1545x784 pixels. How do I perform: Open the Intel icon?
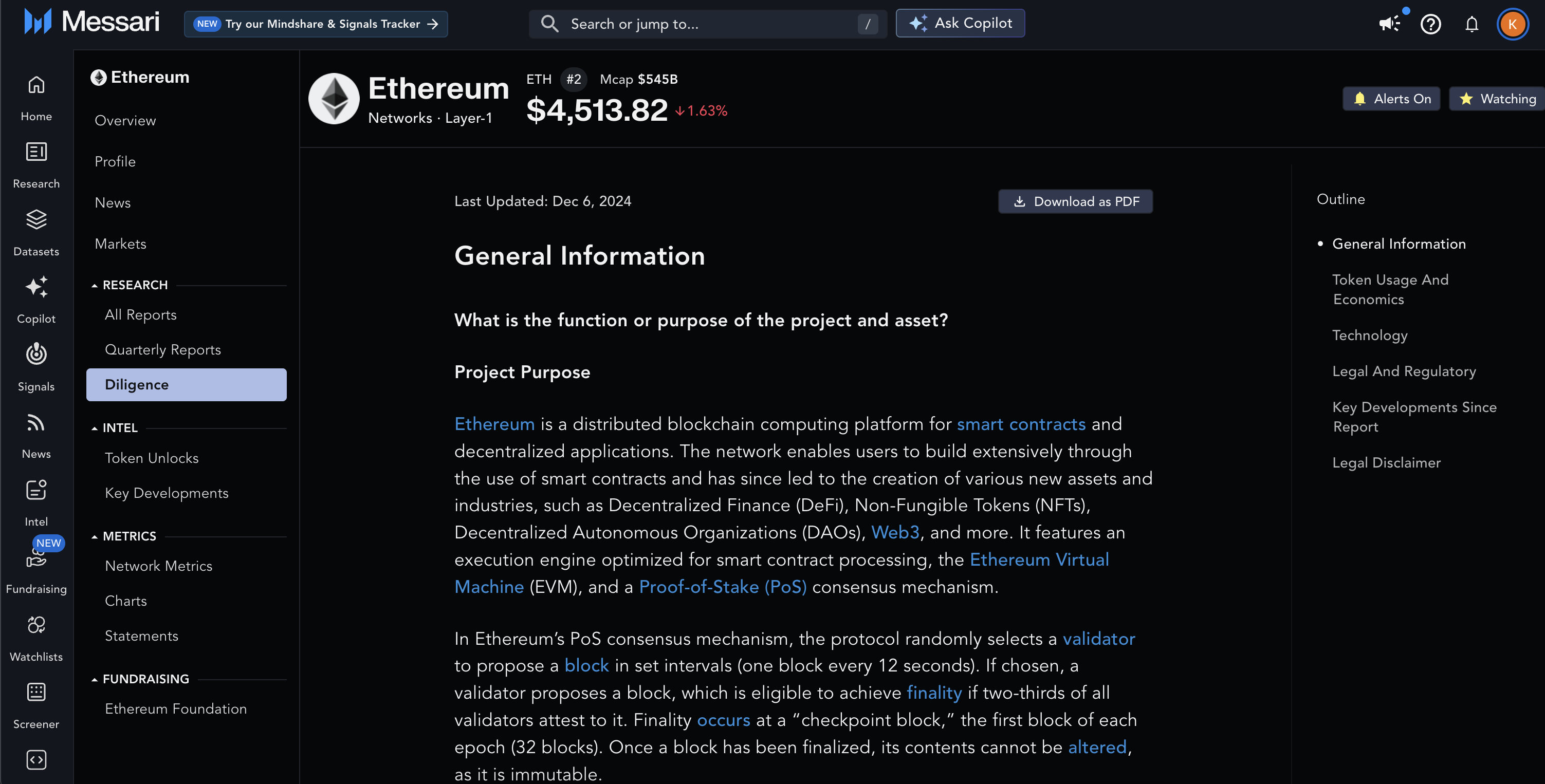coord(36,490)
